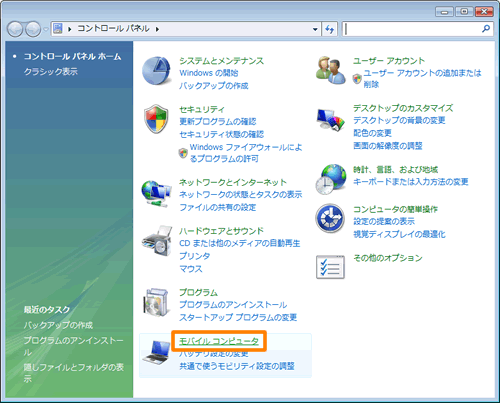Open 時計、言語、および地域 heading
The width and height of the screenshot is (500, 403).
click(395, 170)
